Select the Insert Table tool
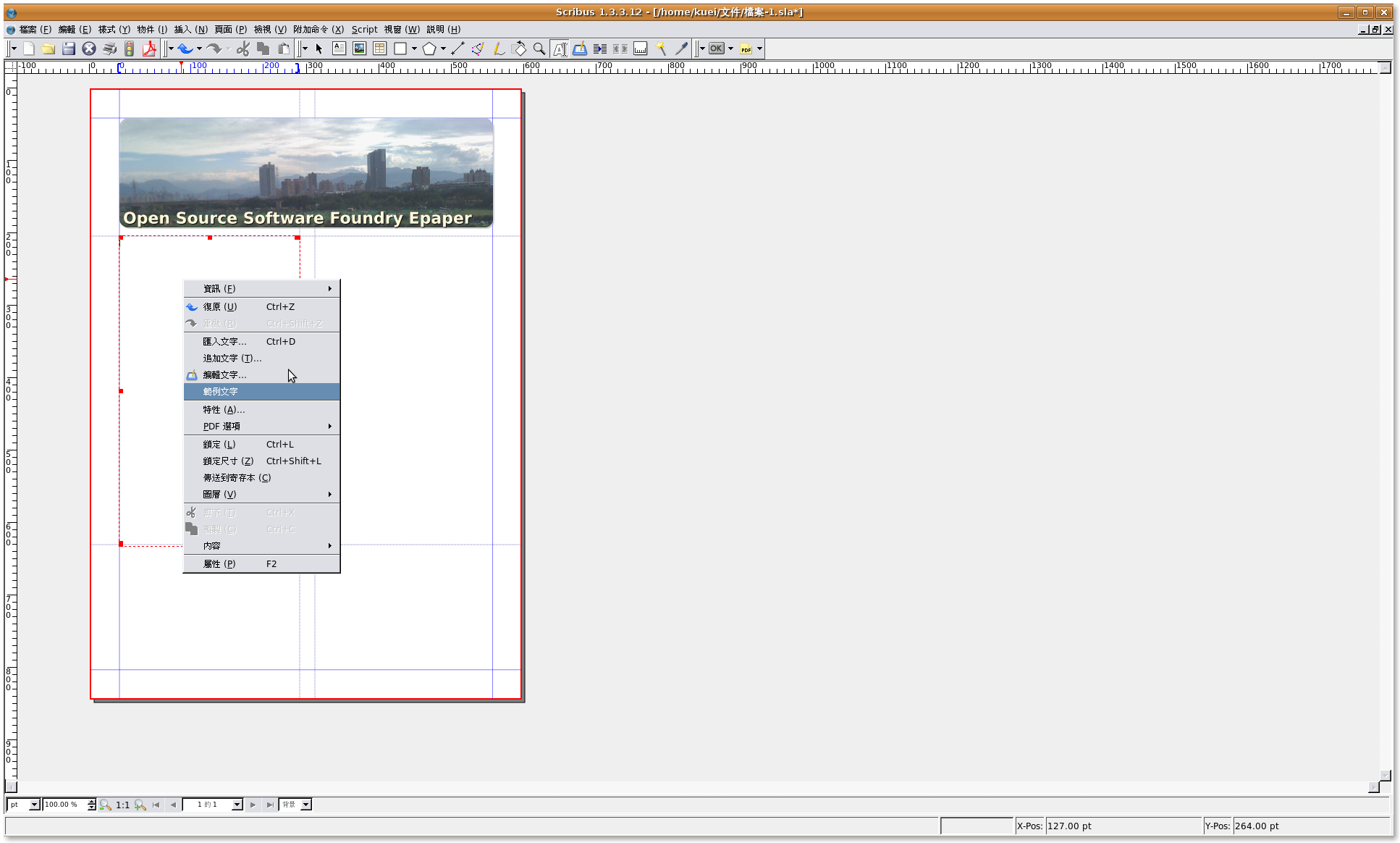Viewport: 1400px width, 843px height. pos(379,49)
